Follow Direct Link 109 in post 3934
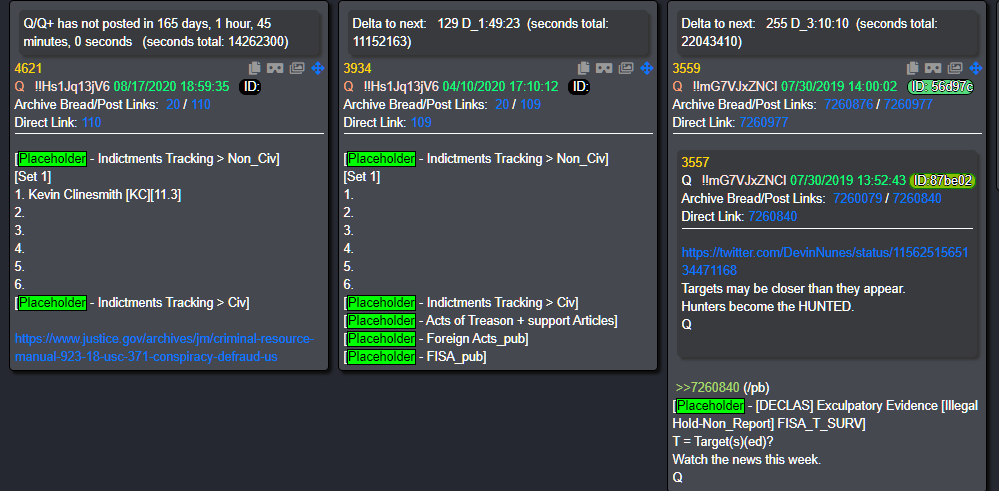The width and height of the screenshot is (999, 491). pos(420,122)
